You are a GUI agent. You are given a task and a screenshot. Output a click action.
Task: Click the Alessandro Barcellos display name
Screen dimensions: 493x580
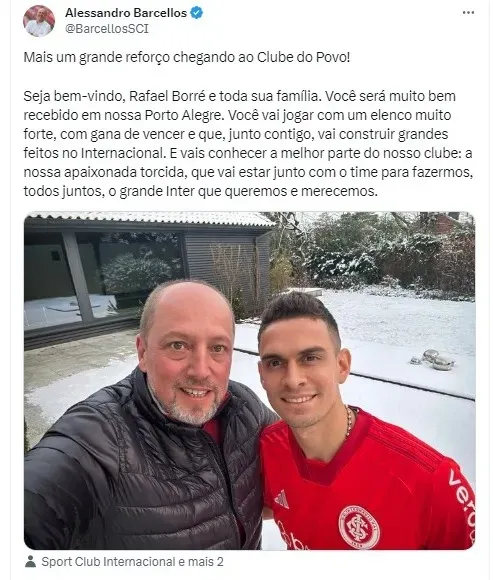126,13
